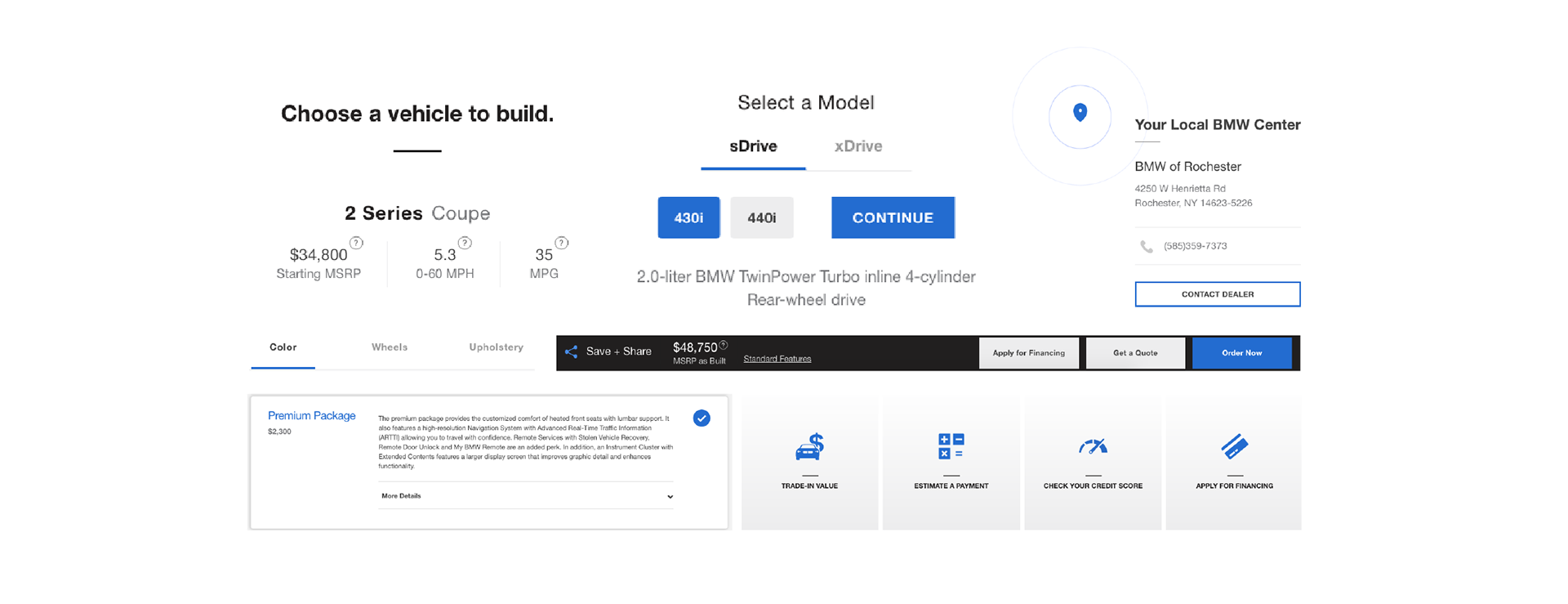
Task: Click the Premium Package title link
Action: (x=312, y=416)
